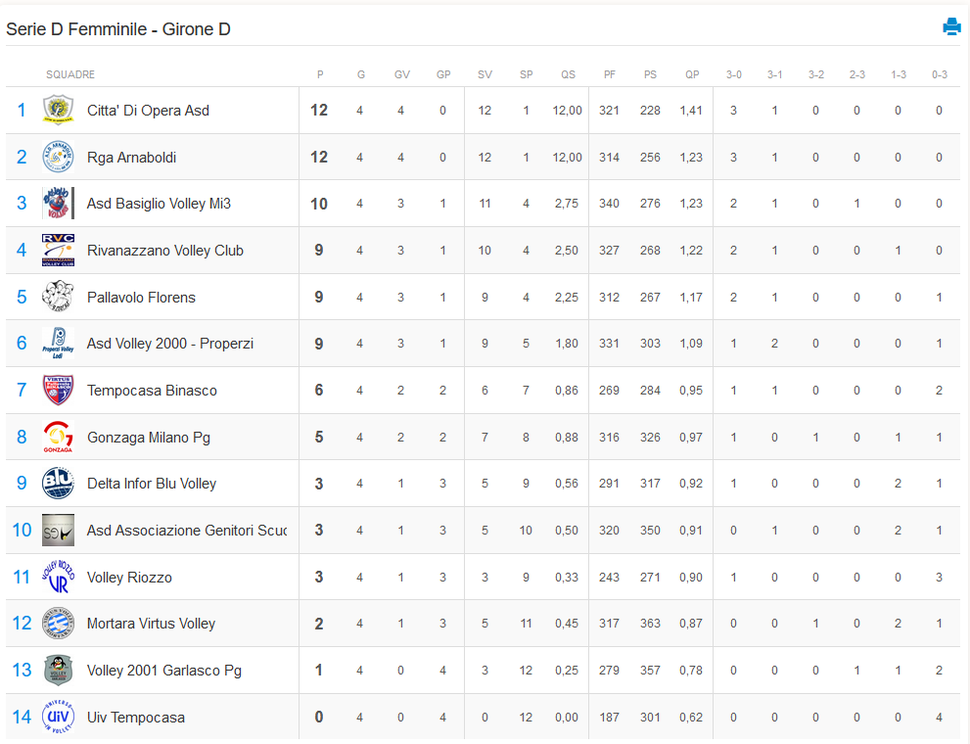The width and height of the screenshot is (970, 744).
Task: Open Asd Volley 2000 - Properzi team name
Action: pyautogui.click(x=170, y=344)
